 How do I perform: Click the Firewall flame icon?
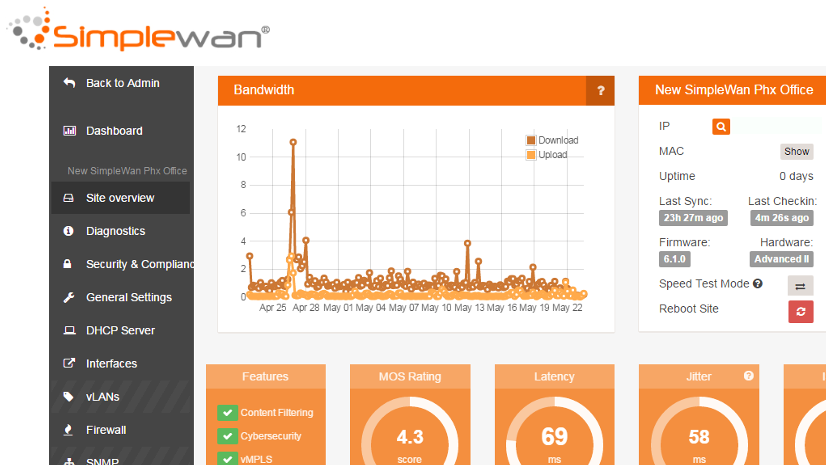pos(69,430)
